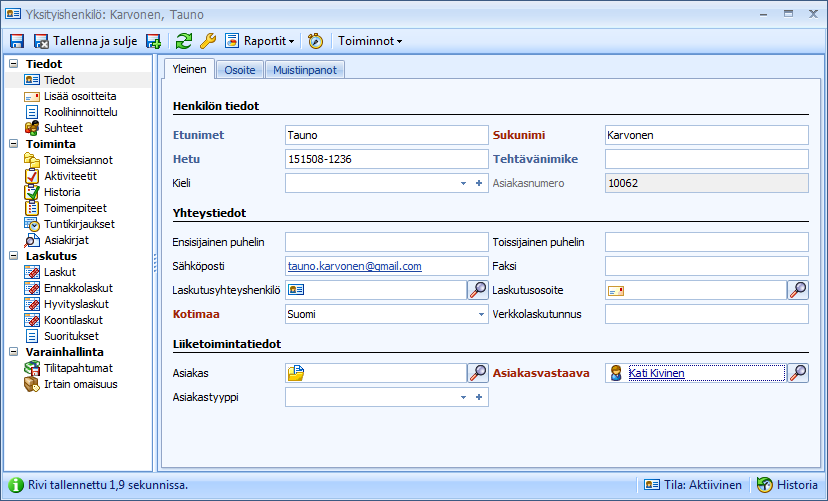This screenshot has width=828, height=501.
Task: Click the Ensisijainen puhelin field
Action: (387, 242)
